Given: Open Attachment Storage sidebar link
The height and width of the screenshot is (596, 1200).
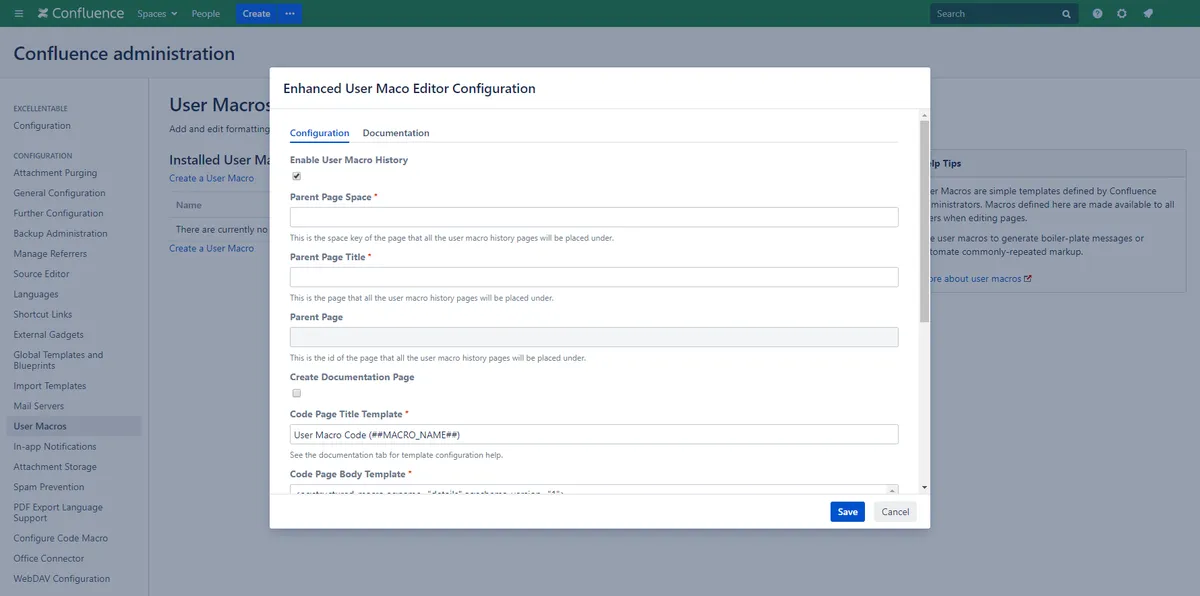Looking at the screenshot, I should (x=55, y=467).
